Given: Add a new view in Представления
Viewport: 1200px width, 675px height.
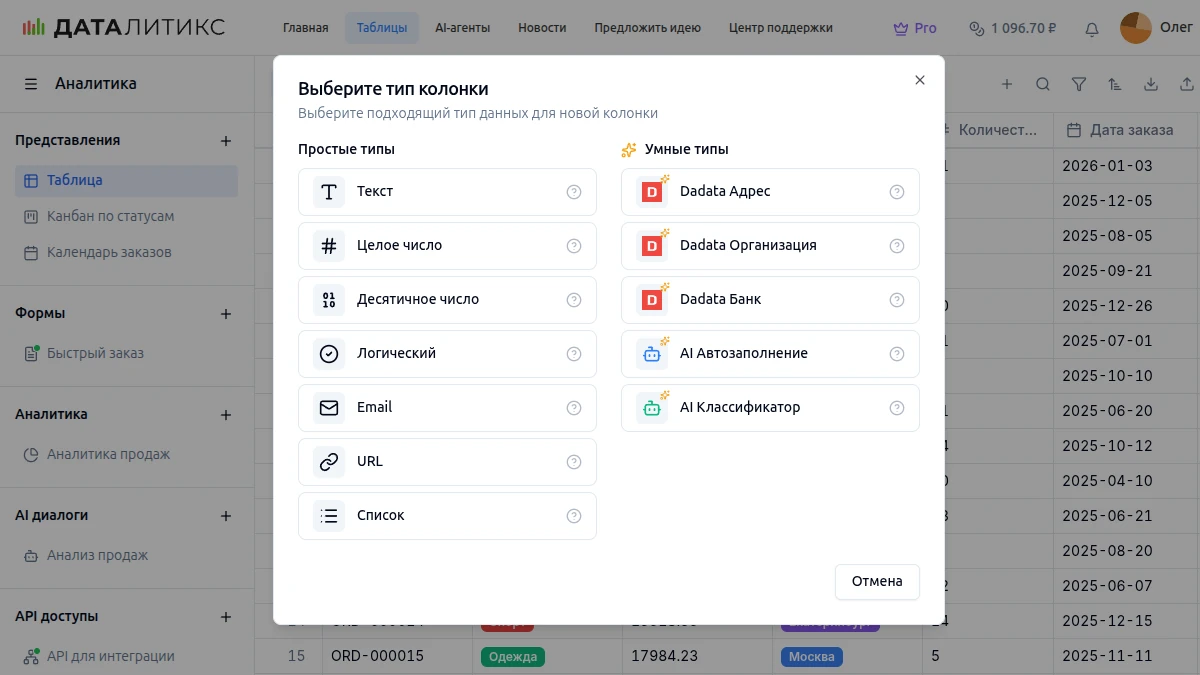Looking at the screenshot, I should click(226, 141).
